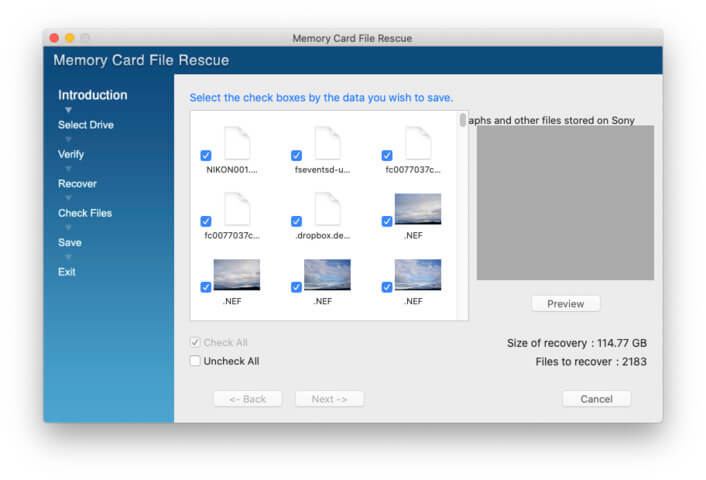Screen dimensions: 706x480
Task: Uncheck the fseventsd-u file checkbox
Action: point(296,155)
